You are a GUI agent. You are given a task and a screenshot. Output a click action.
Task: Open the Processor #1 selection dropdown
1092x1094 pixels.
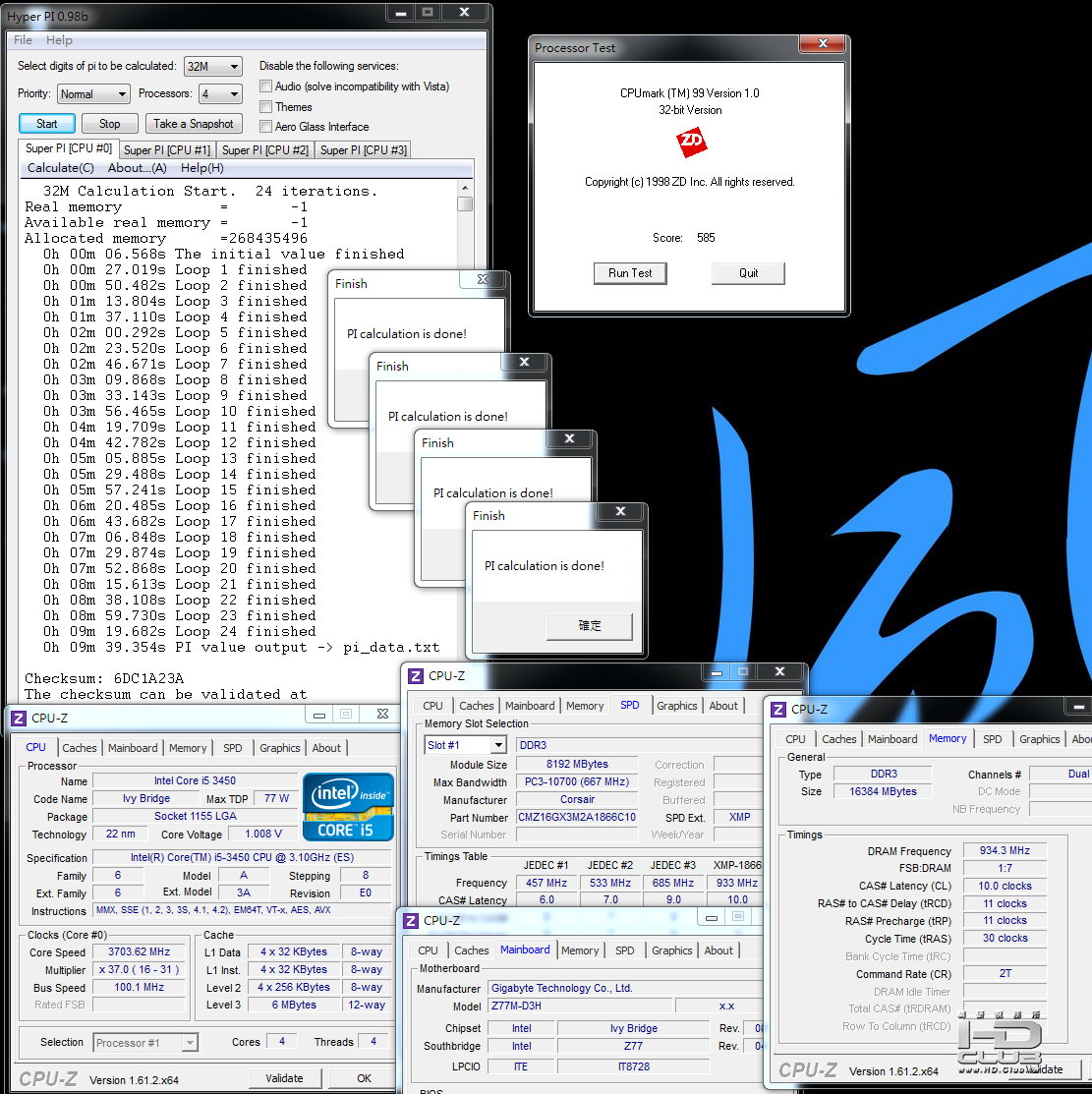pyautogui.click(x=145, y=1042)
